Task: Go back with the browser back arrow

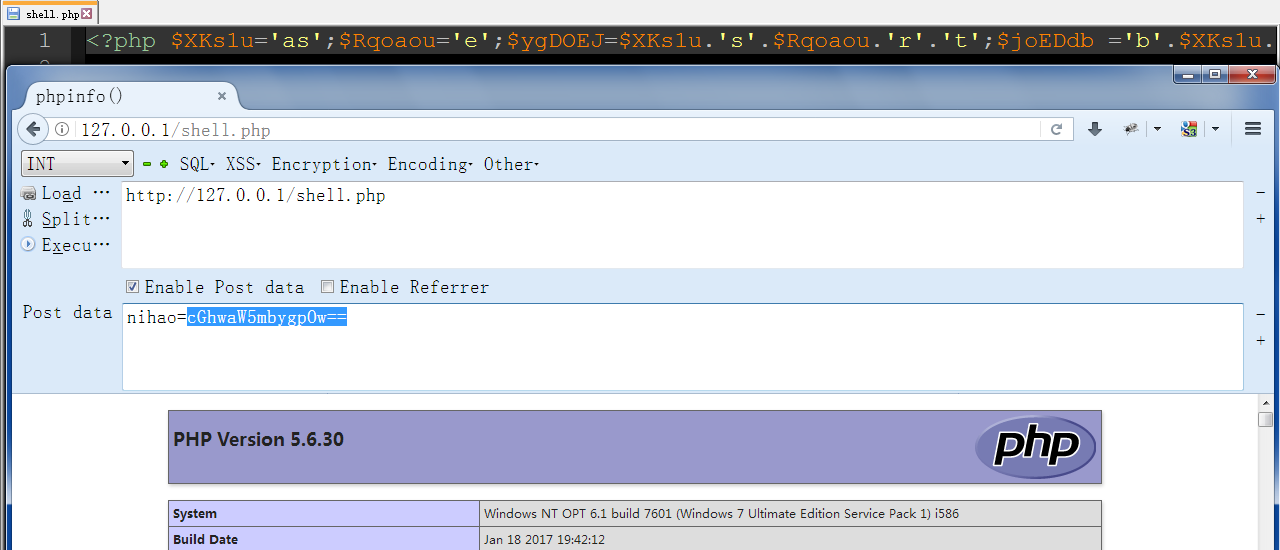Action: [x=33, y=129]
